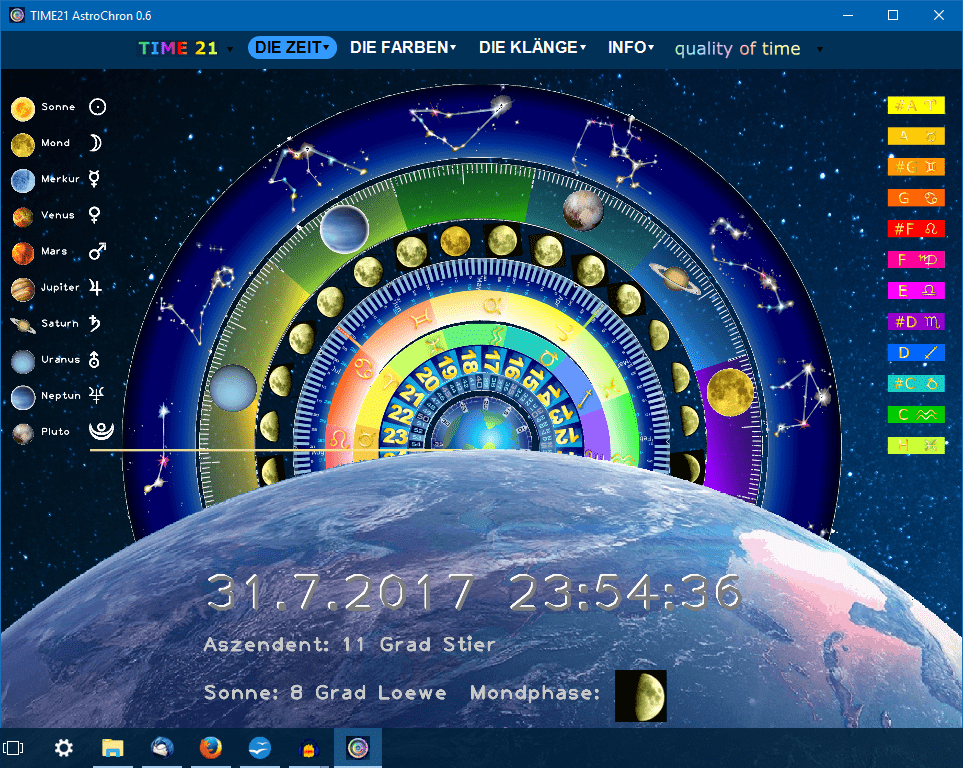
Task: Switch to Thunderbird on the taskbar
Action: point(162,748)
